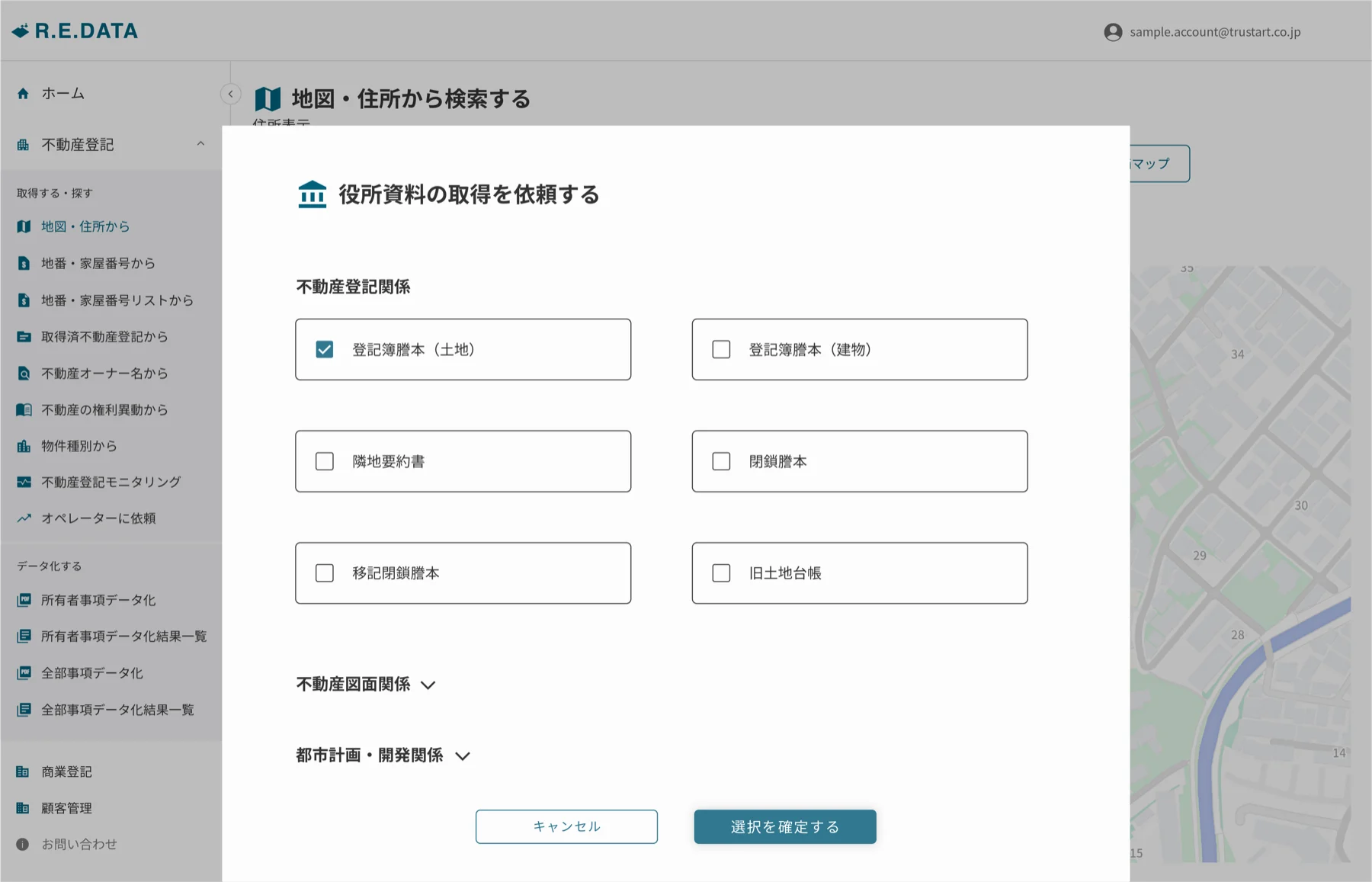Click the trend icon beside オペレーターに依頼
Image resolution: width=1372 pixels, height=882 pixels.
[x=24, y=518]
